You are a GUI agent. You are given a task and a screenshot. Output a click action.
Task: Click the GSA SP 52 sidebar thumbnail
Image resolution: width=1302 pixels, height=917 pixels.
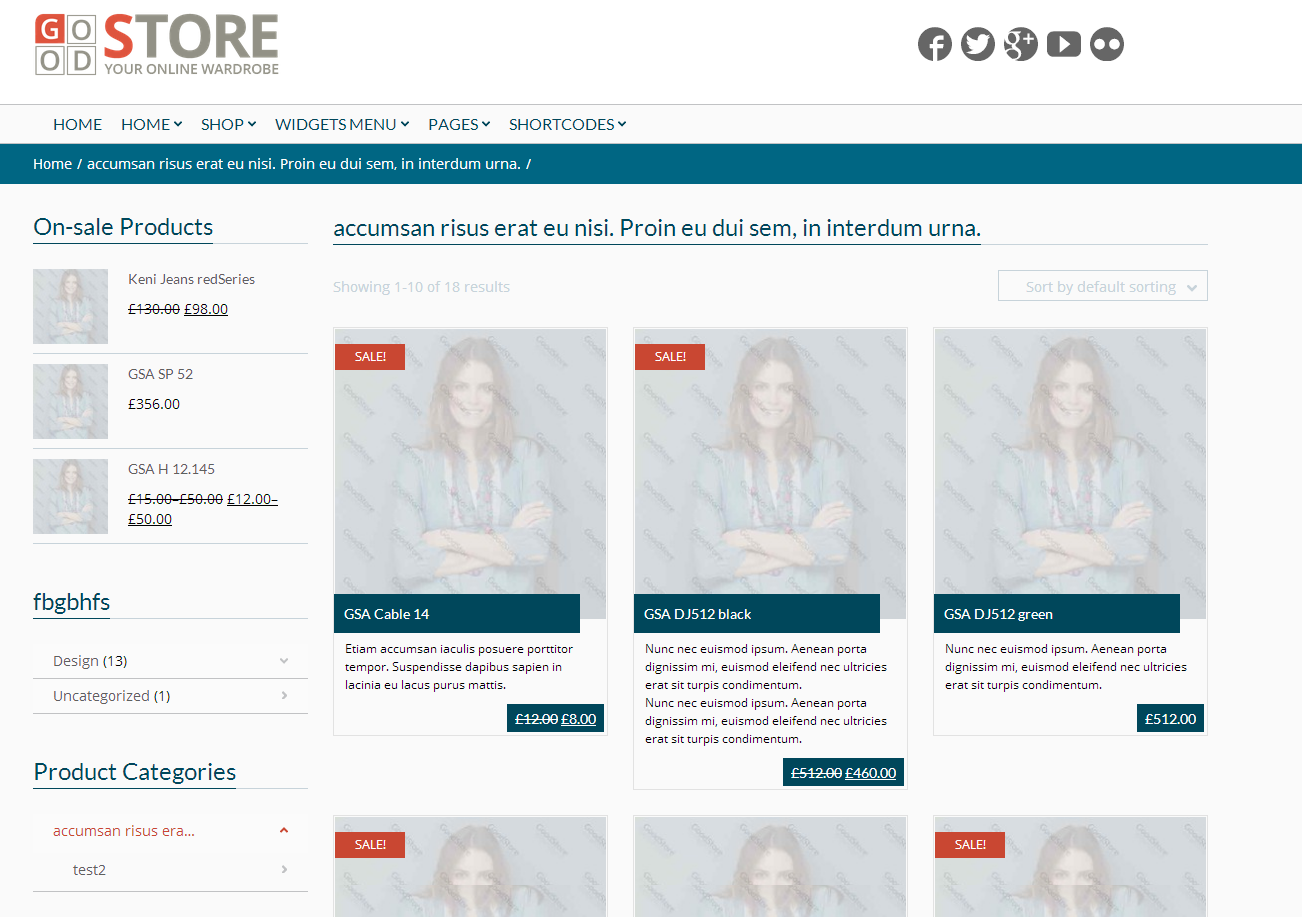(70, 401)
